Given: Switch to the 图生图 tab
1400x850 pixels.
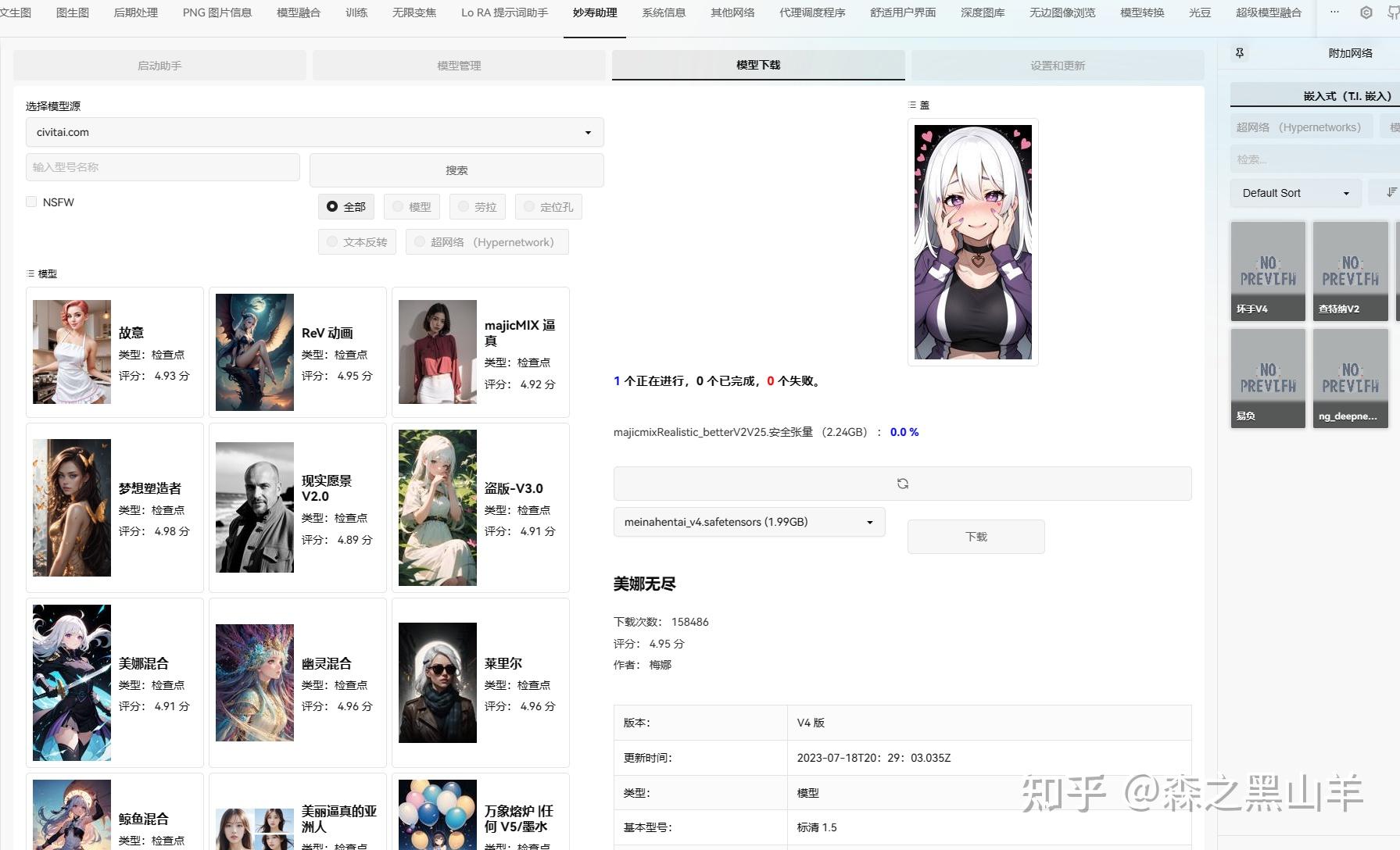Looking at the screenshot, I should pos(73,12).
